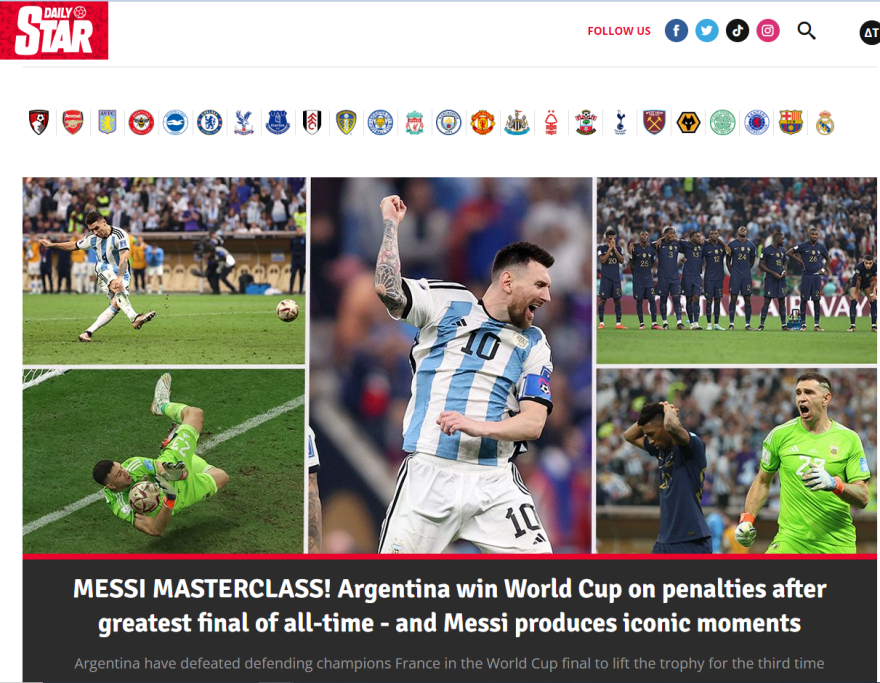Select the Manchester United club crest
880x683 pixels.
coord(482,122)
